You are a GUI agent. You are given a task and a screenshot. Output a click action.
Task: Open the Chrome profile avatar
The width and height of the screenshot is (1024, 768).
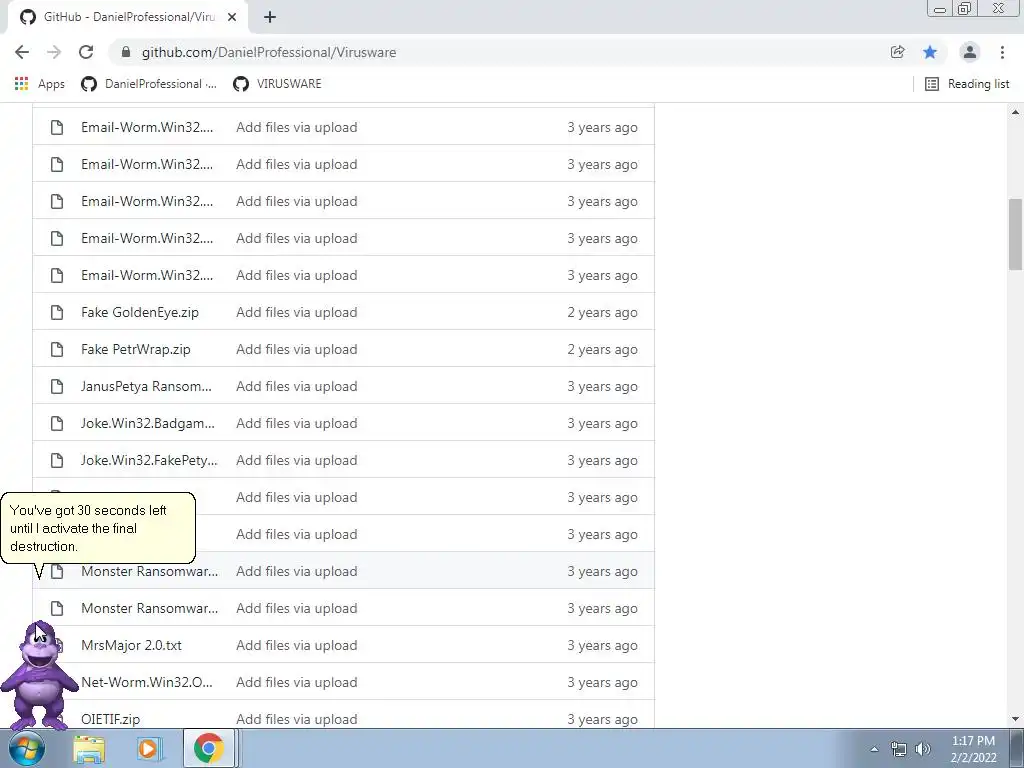pyautogui.click(x=970, y=52)
